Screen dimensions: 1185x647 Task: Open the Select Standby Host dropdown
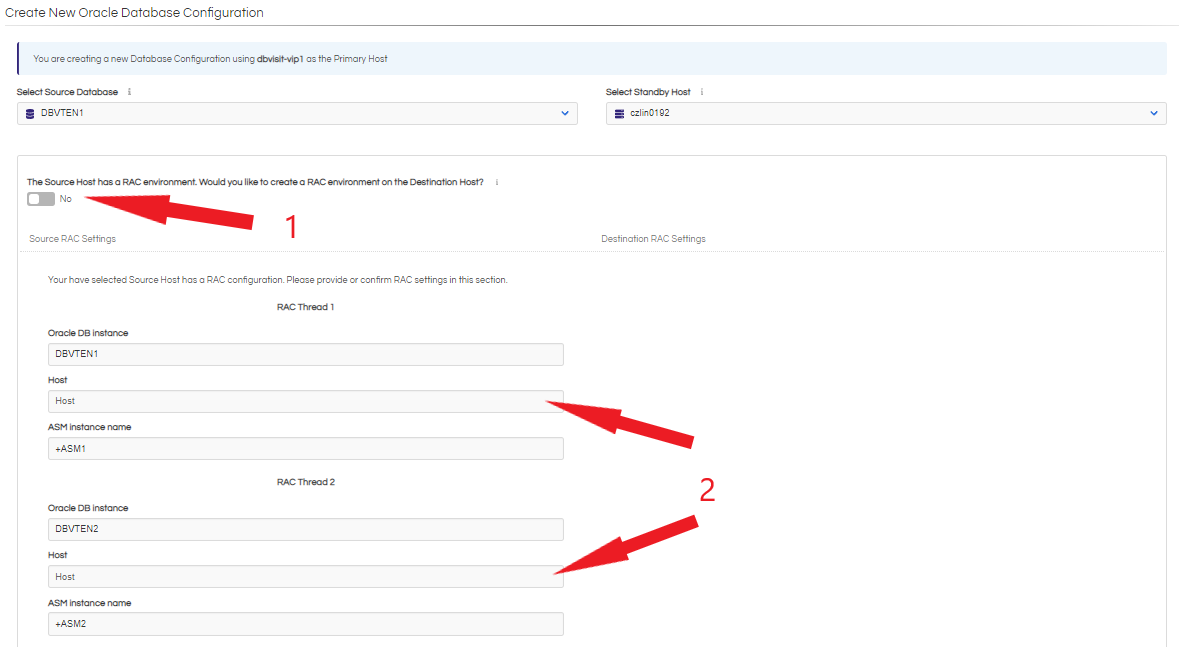point(886,114)
